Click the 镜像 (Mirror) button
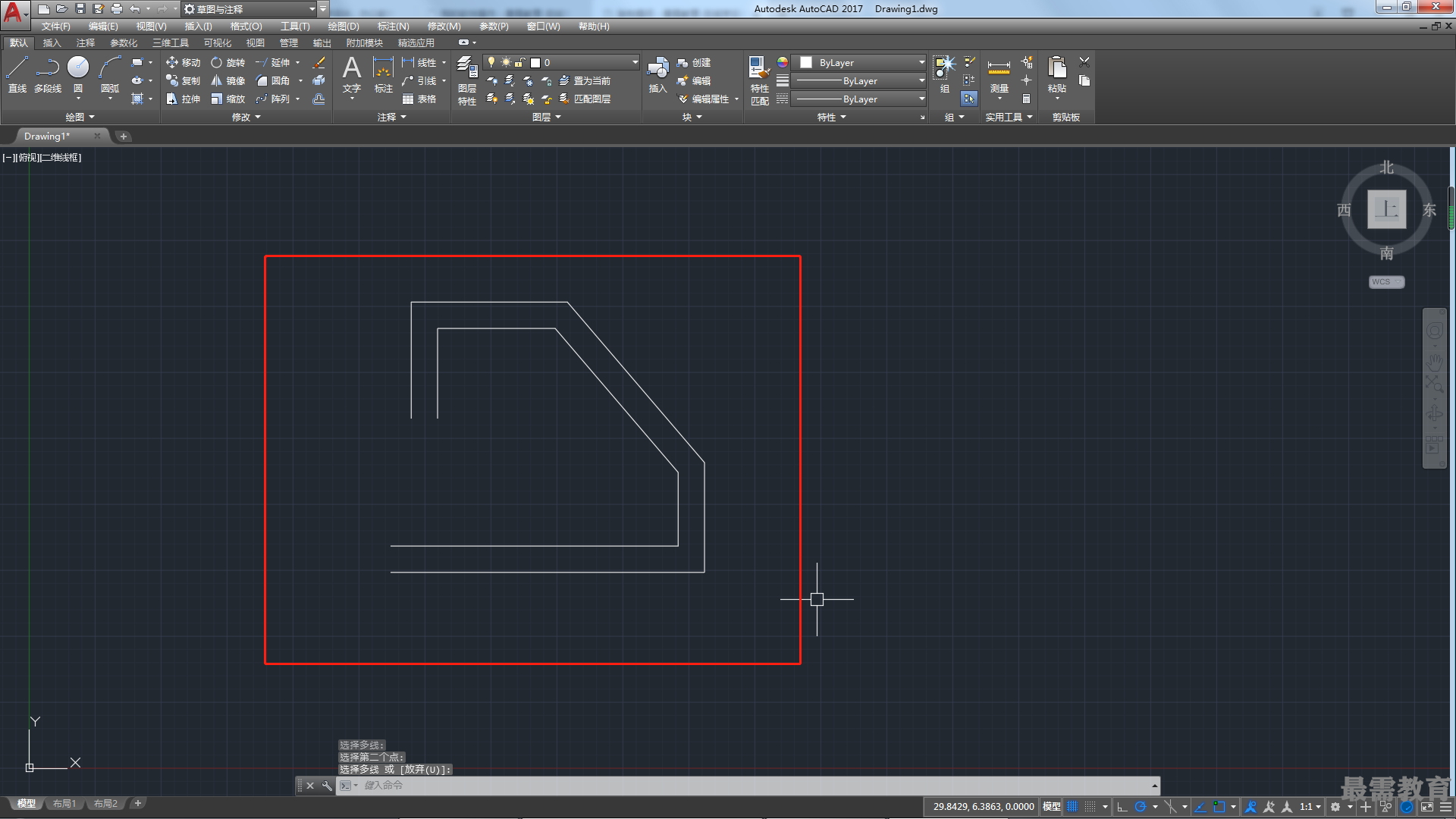Screen dimensions: 1456x819 point(227,80)
